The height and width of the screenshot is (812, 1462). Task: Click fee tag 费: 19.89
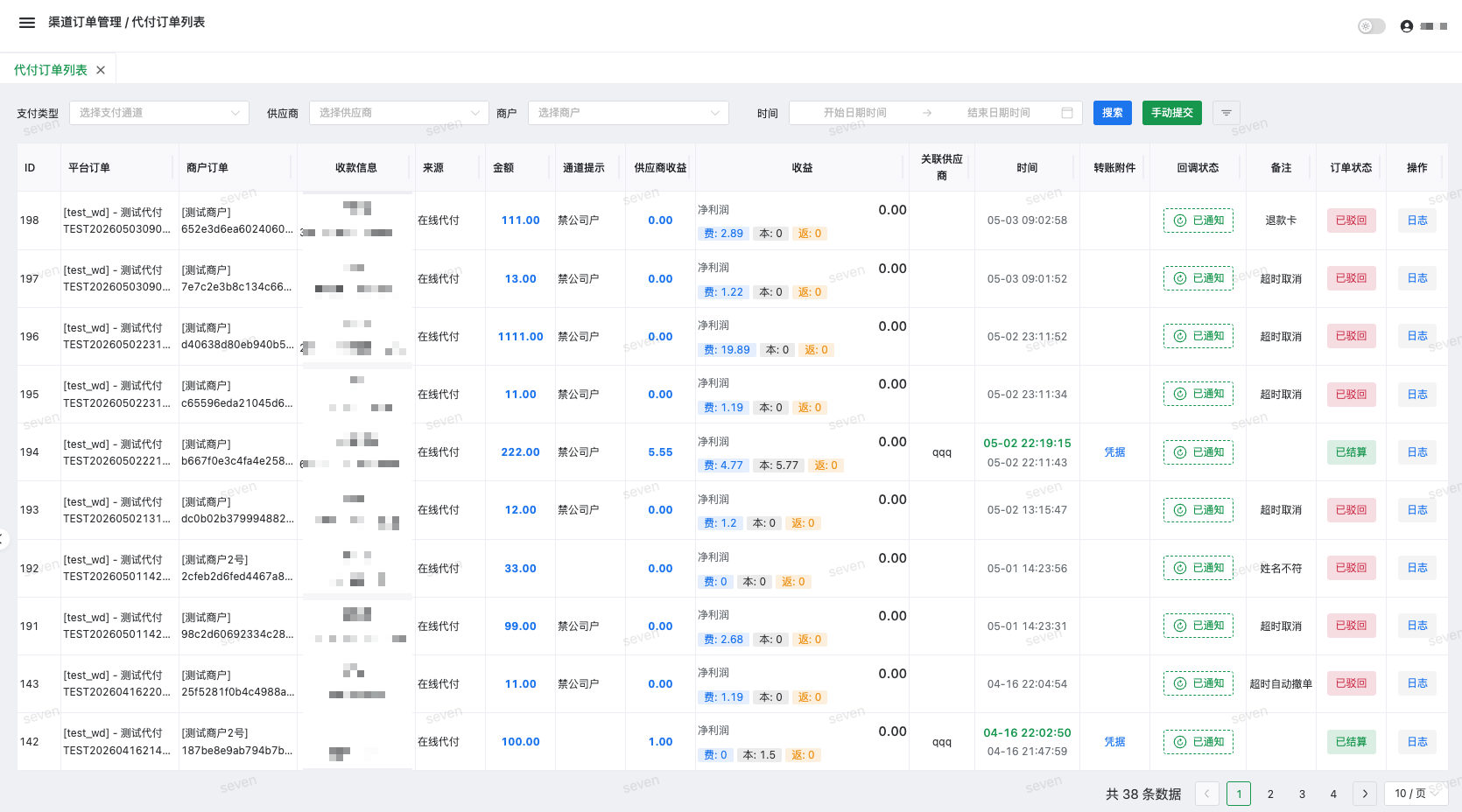(727, 350)
